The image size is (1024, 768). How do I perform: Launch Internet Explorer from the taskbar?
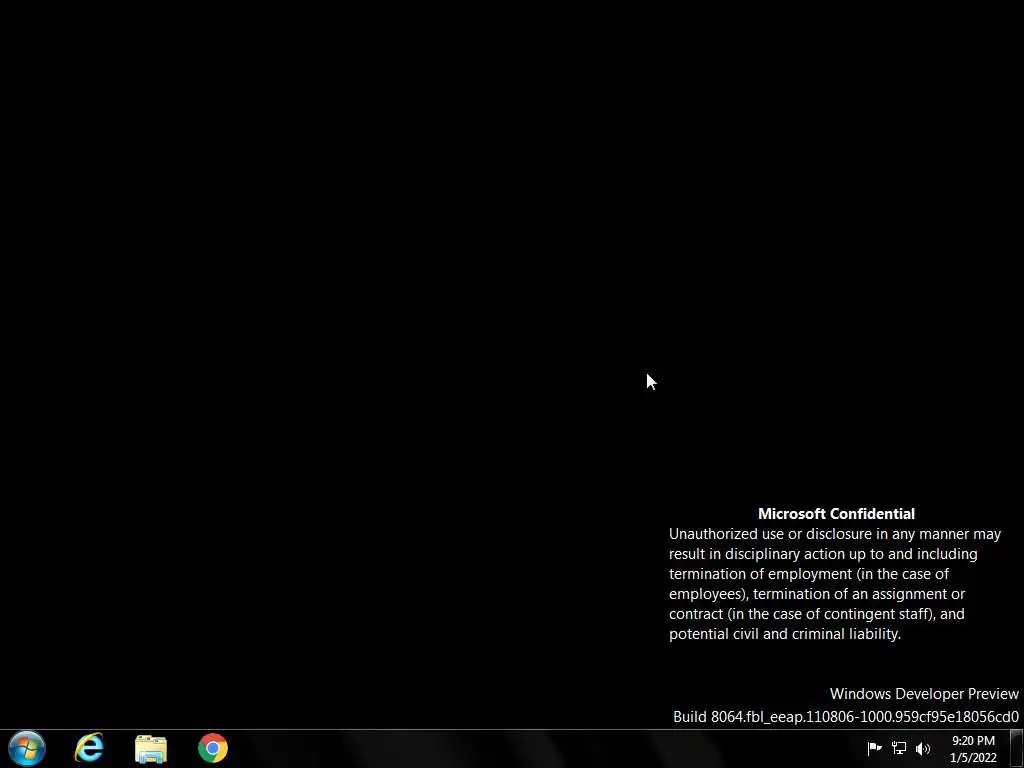pos(89,748)
